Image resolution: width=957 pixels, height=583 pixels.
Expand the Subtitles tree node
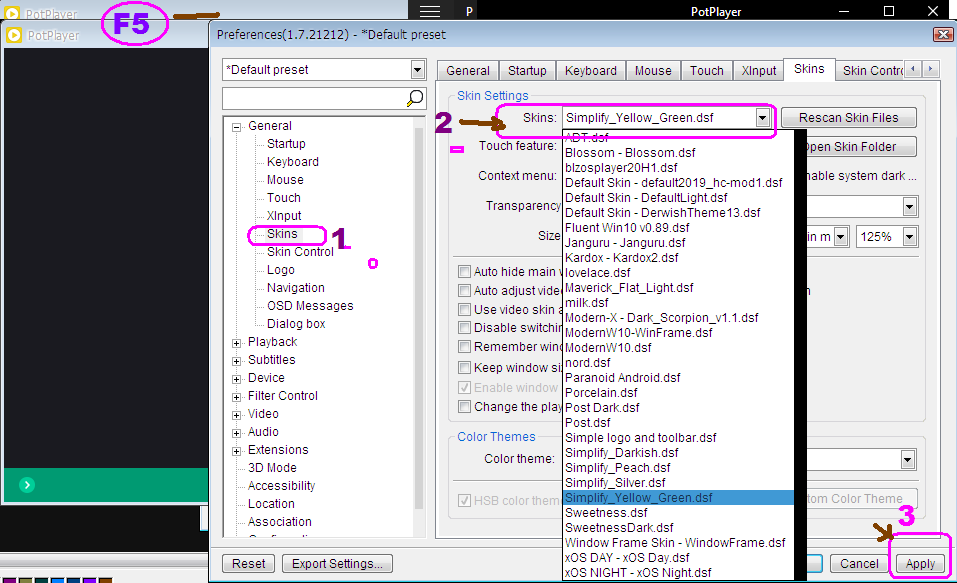(x=237, y=361)
